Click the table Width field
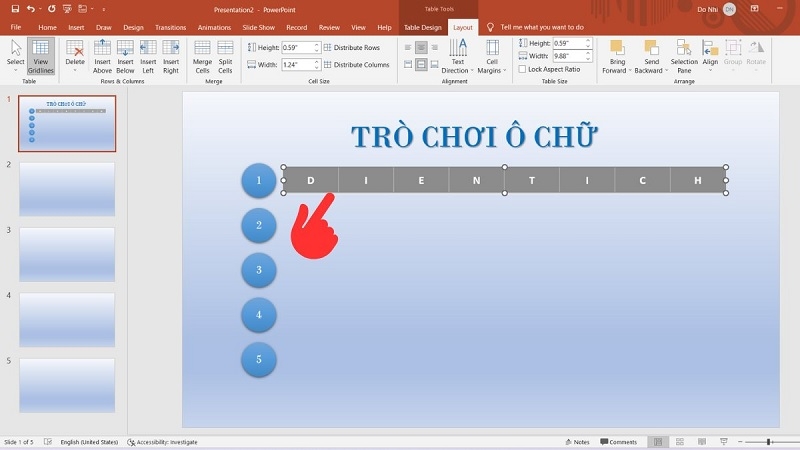 coord(568,56)
